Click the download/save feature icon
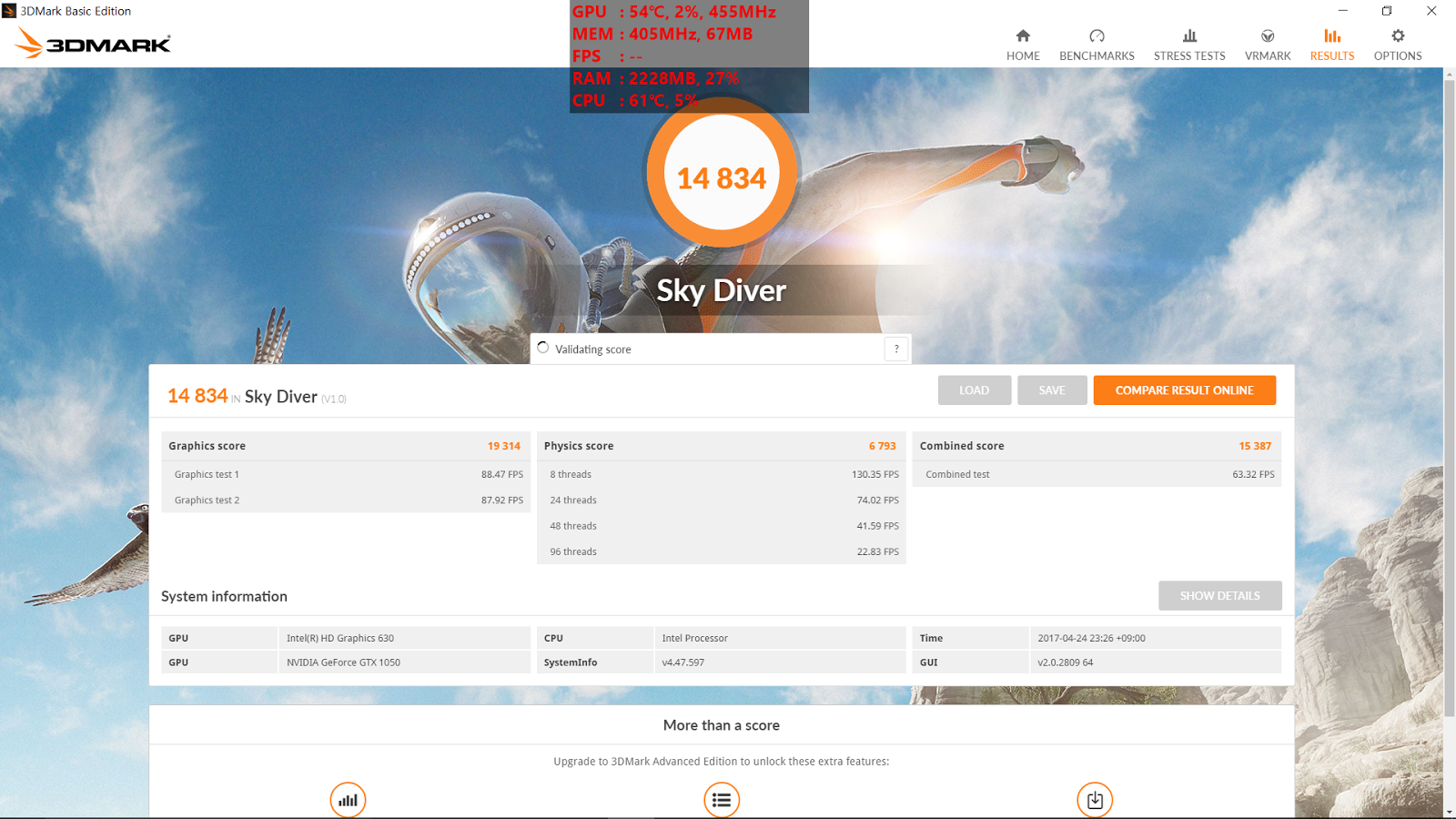The width and height of the screenshot is (1456, 819). tap(1095, 800)
